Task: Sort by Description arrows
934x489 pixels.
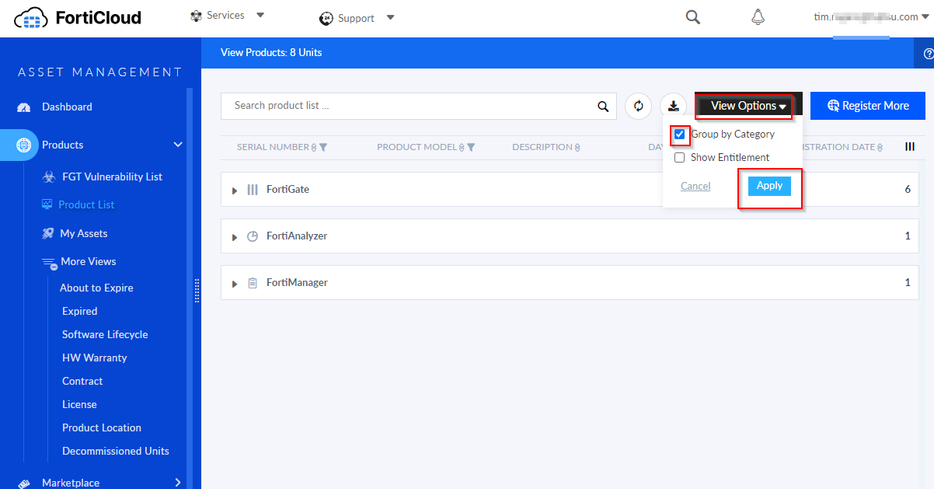Action: click(577, 147)
